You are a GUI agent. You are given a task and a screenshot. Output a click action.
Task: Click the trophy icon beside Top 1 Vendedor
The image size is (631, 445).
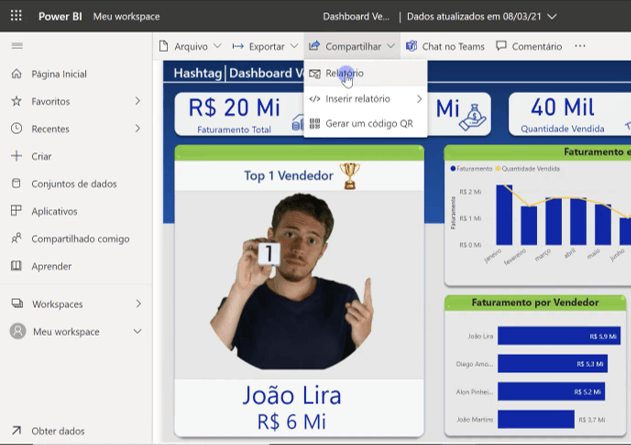tap(350, 176)
